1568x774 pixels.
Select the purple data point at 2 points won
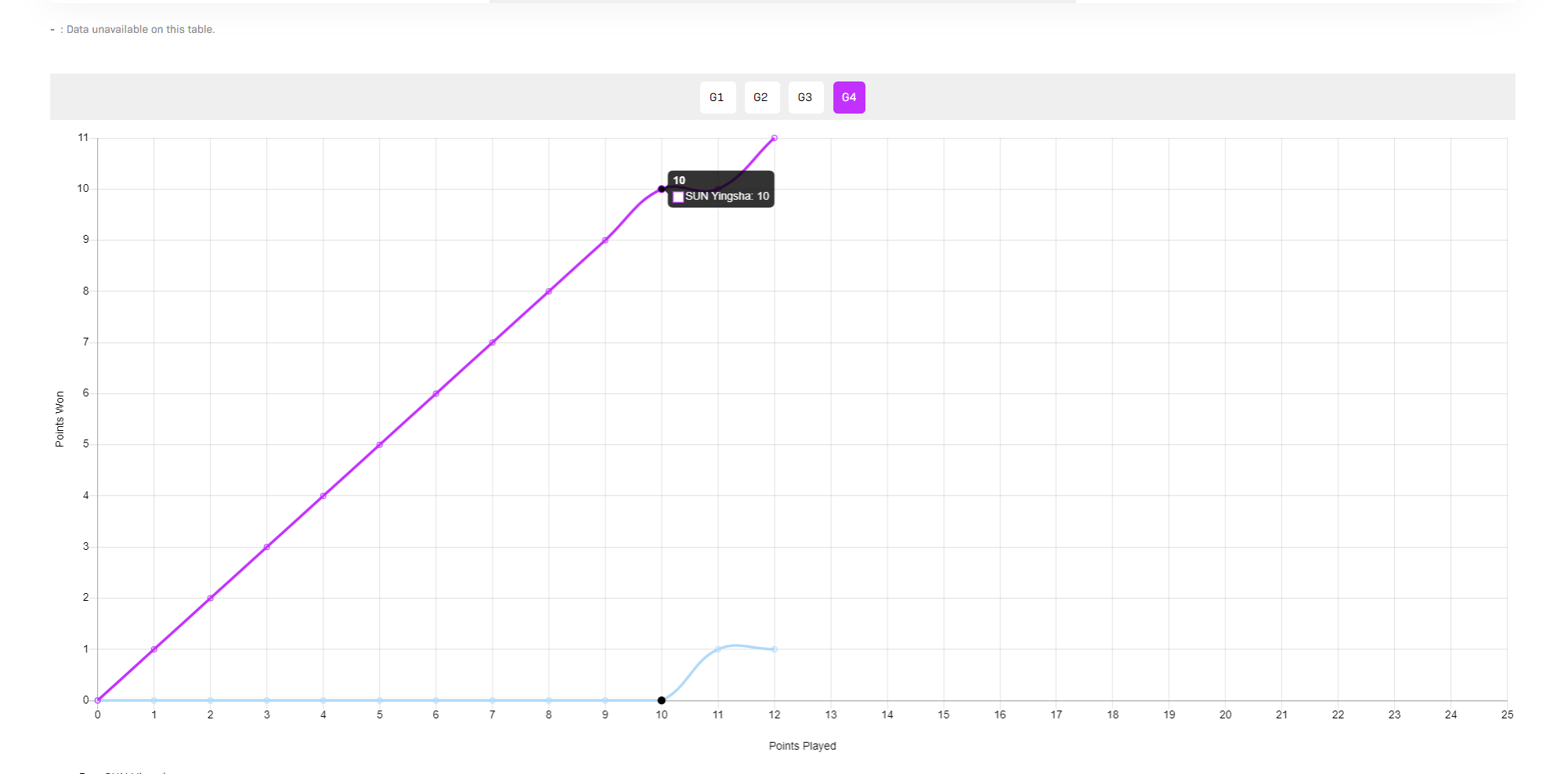tap(210, 598)
